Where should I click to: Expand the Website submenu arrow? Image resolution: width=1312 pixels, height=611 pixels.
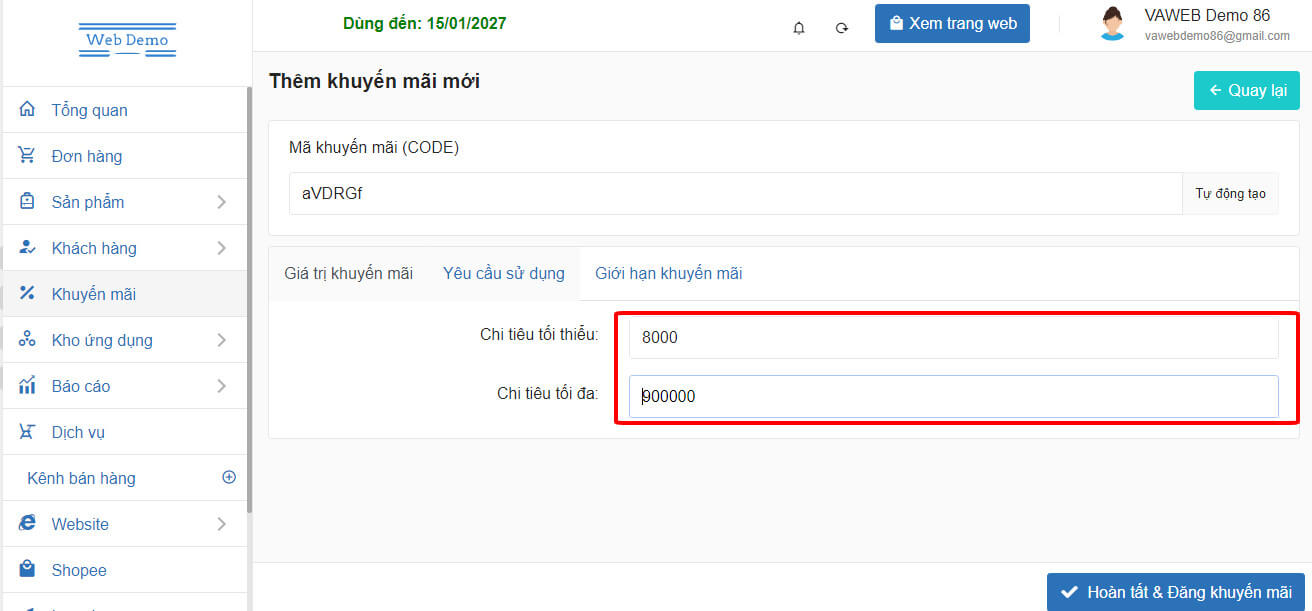pos(221,524)
